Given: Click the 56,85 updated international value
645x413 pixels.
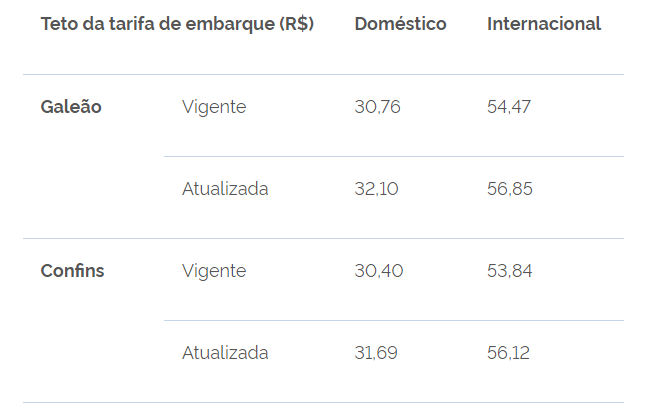Looking at the screenshot, I should point(510,189).
